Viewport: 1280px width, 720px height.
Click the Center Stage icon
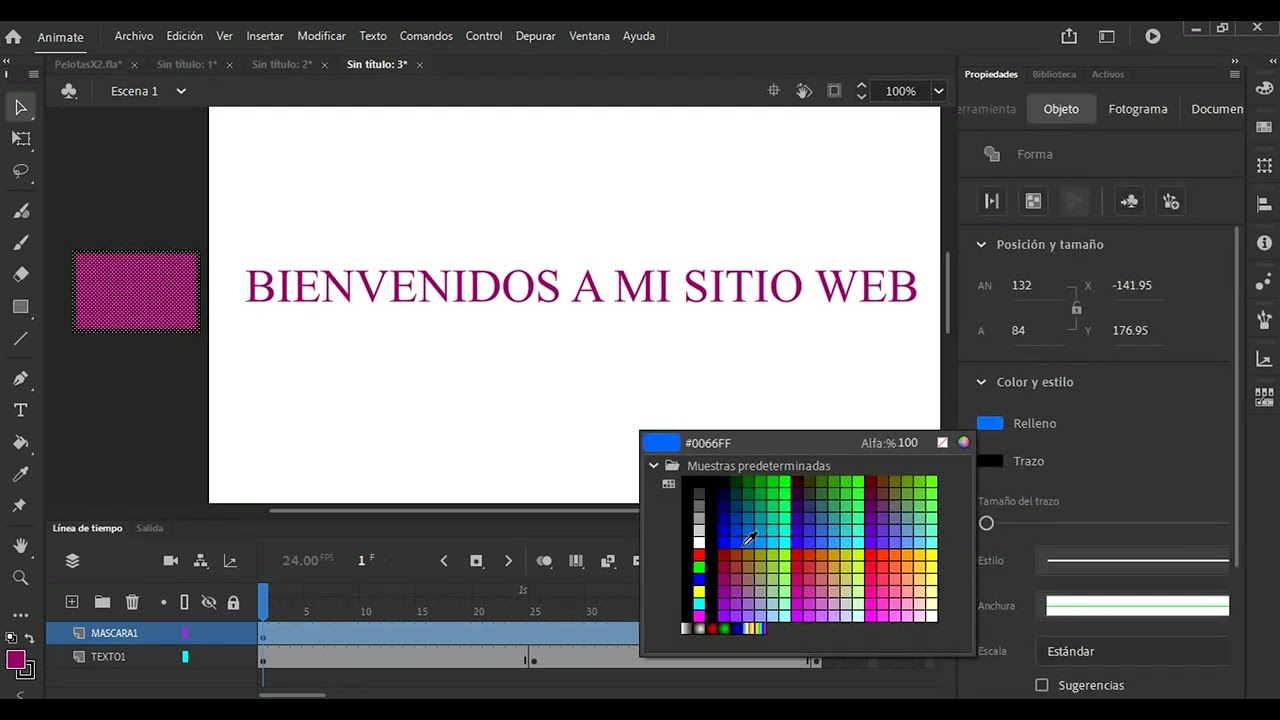click(x=773, y=91)
